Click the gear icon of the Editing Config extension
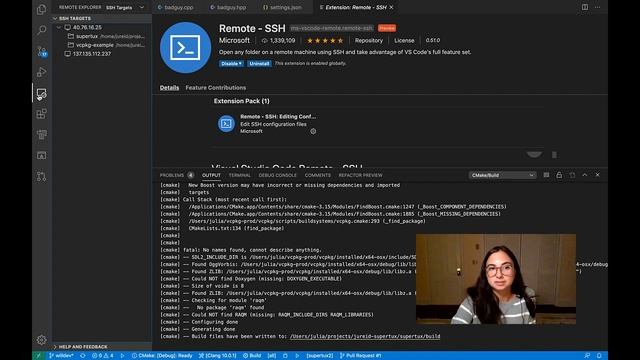This screenshot has width=640, height=360. click(313, 131)
